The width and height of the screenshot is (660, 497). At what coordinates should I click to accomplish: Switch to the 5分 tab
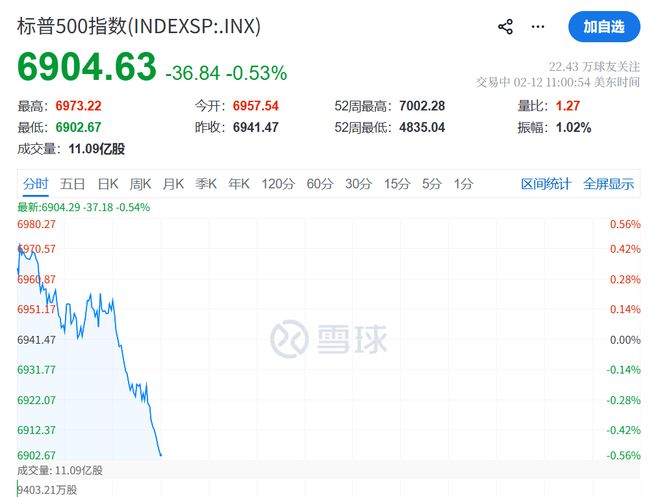point(431,184)
